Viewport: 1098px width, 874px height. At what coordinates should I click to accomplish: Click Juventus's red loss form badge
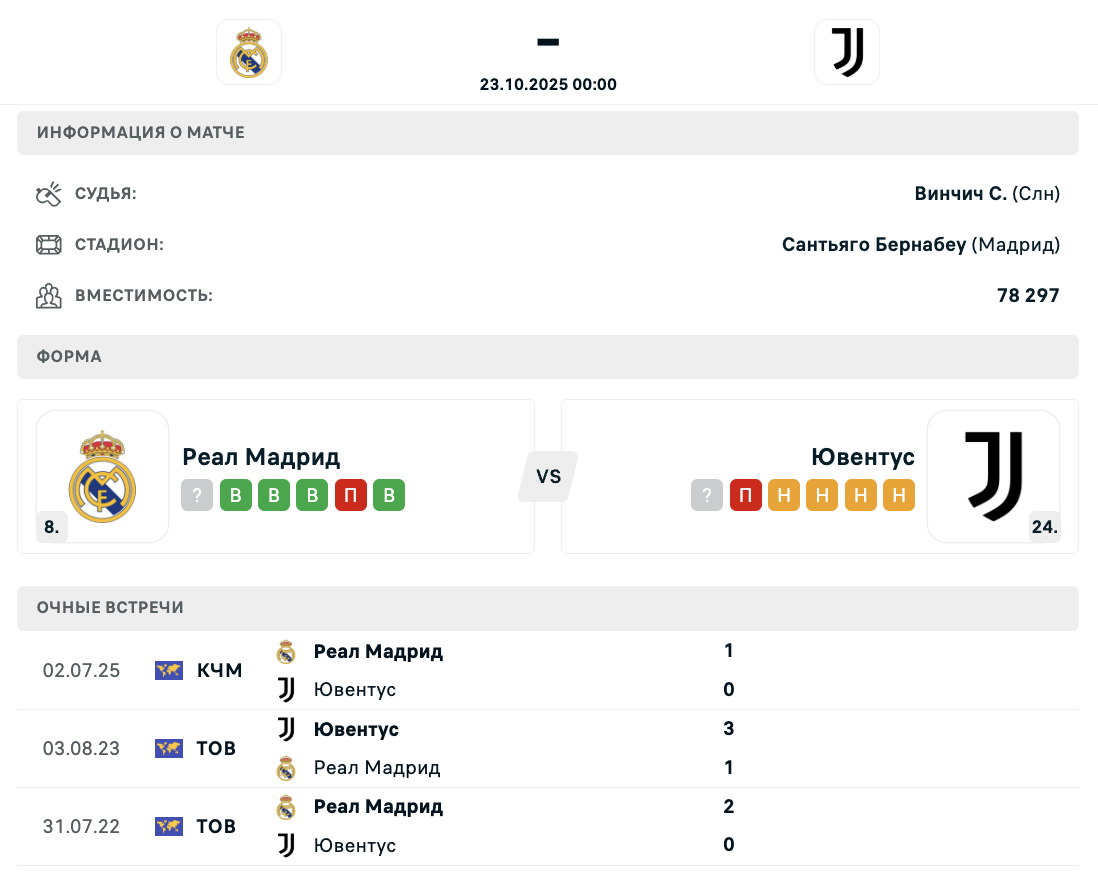tap(746, 495)
